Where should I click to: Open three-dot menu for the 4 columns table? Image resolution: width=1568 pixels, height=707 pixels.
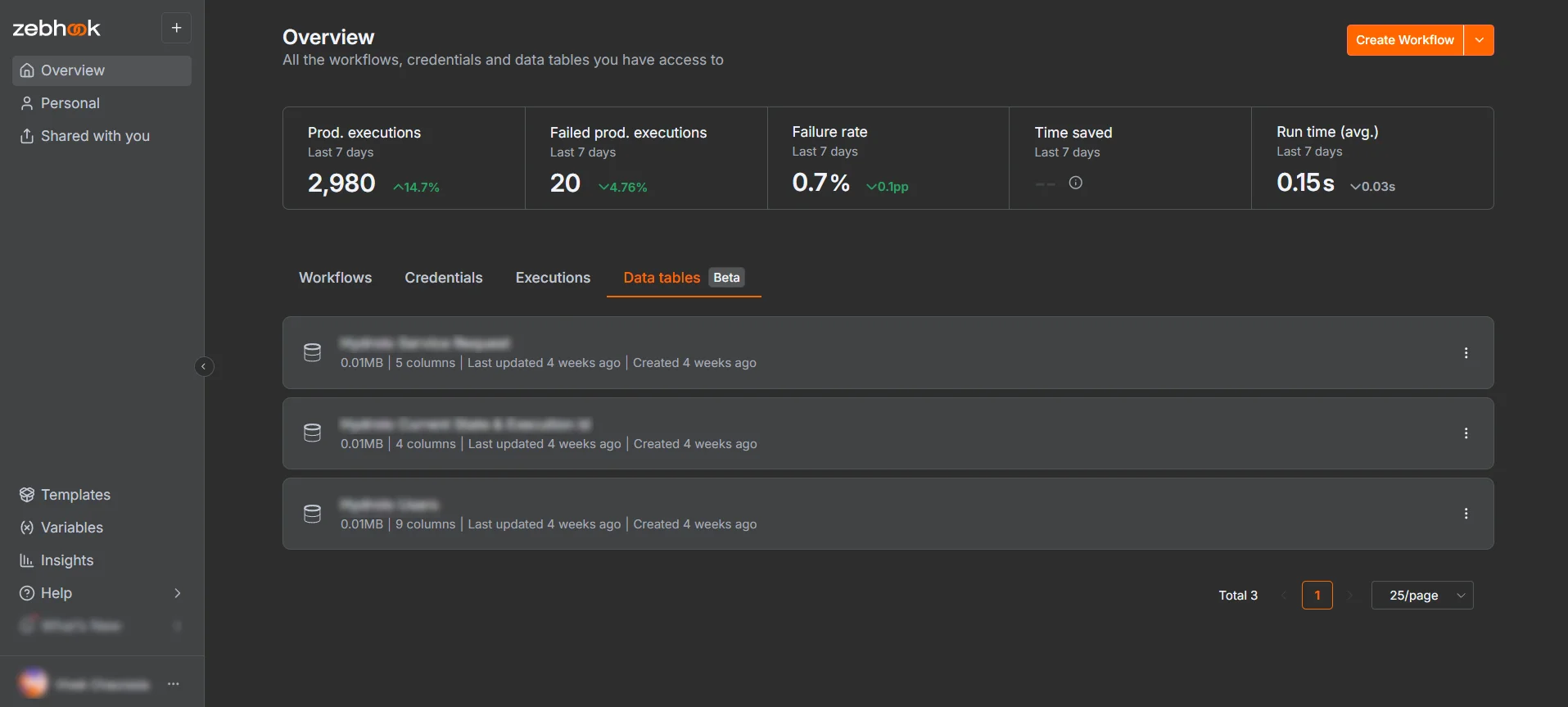point(1465,433)
